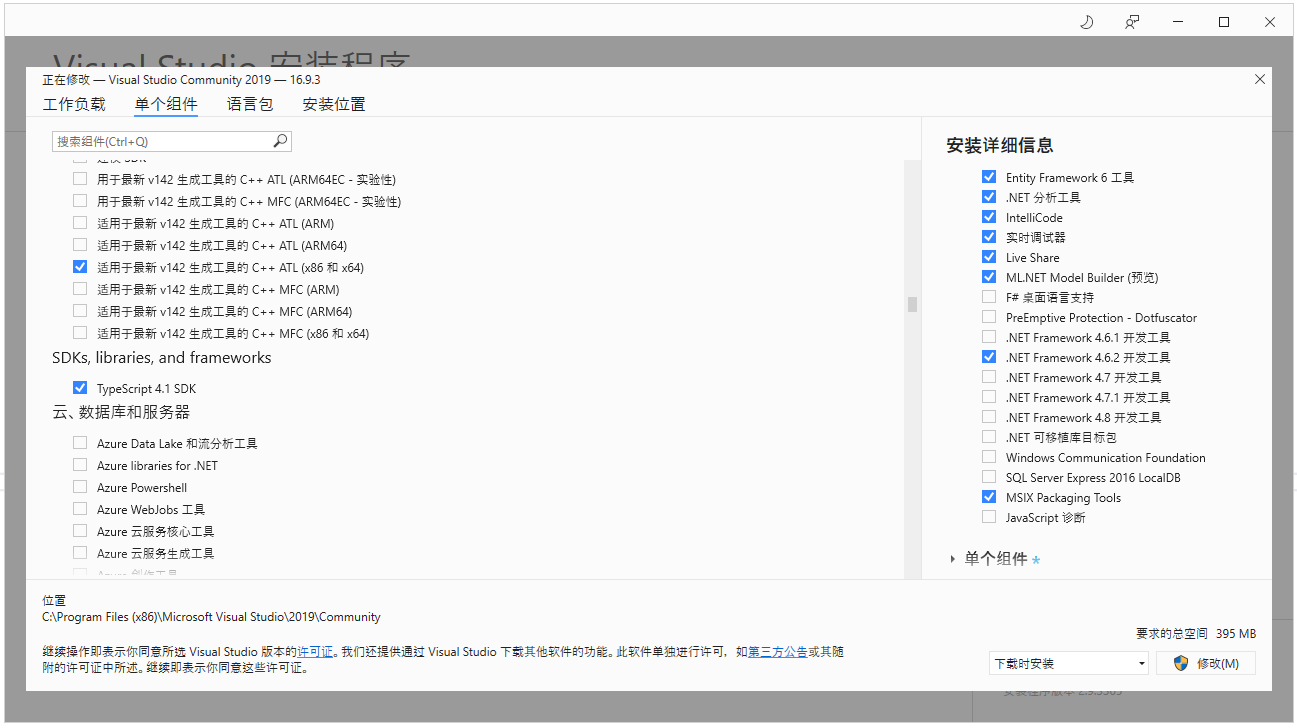This screenshot has height=728, width=1297.
Task: Check Azure libraries for .NET
Action: click(80, 465)
